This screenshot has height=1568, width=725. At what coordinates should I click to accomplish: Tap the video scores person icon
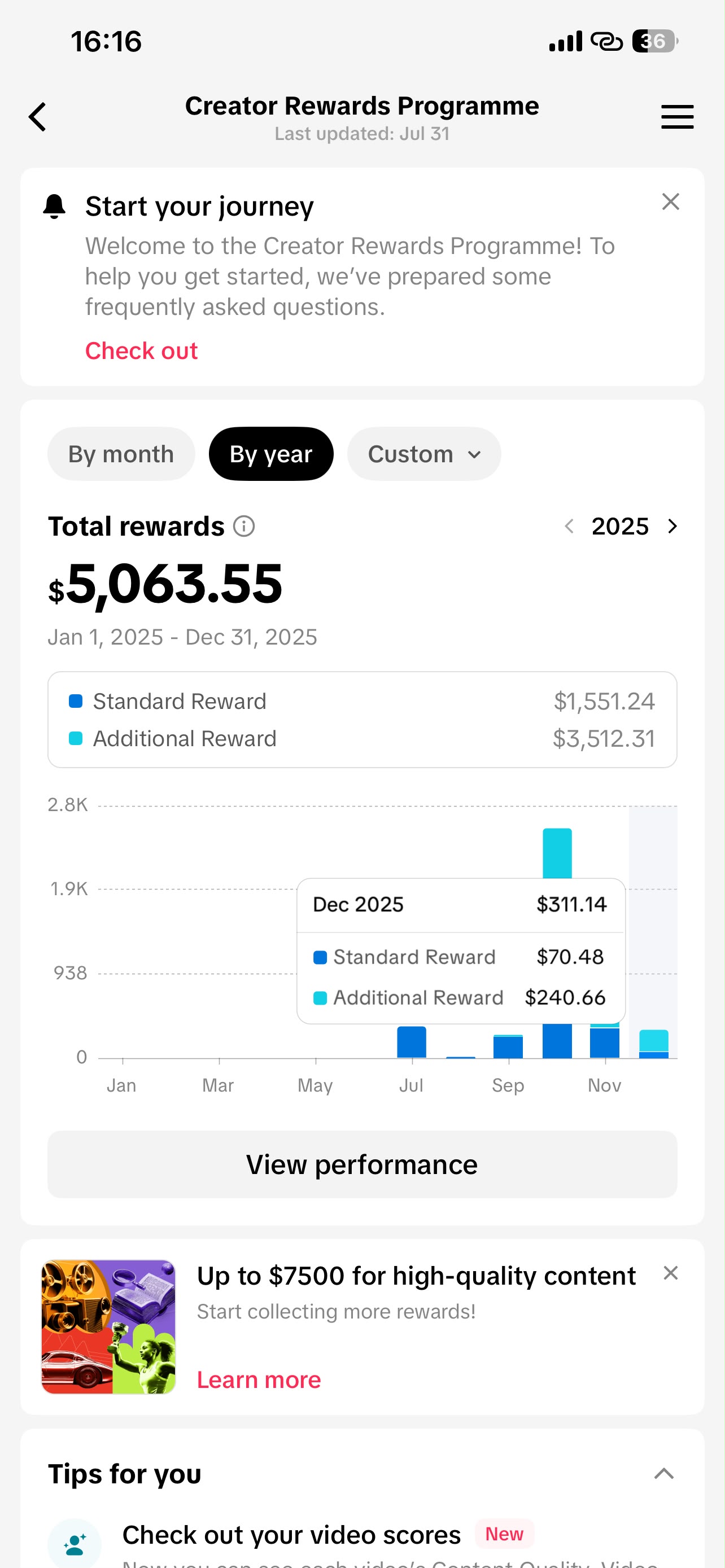tap(75, 1544)
